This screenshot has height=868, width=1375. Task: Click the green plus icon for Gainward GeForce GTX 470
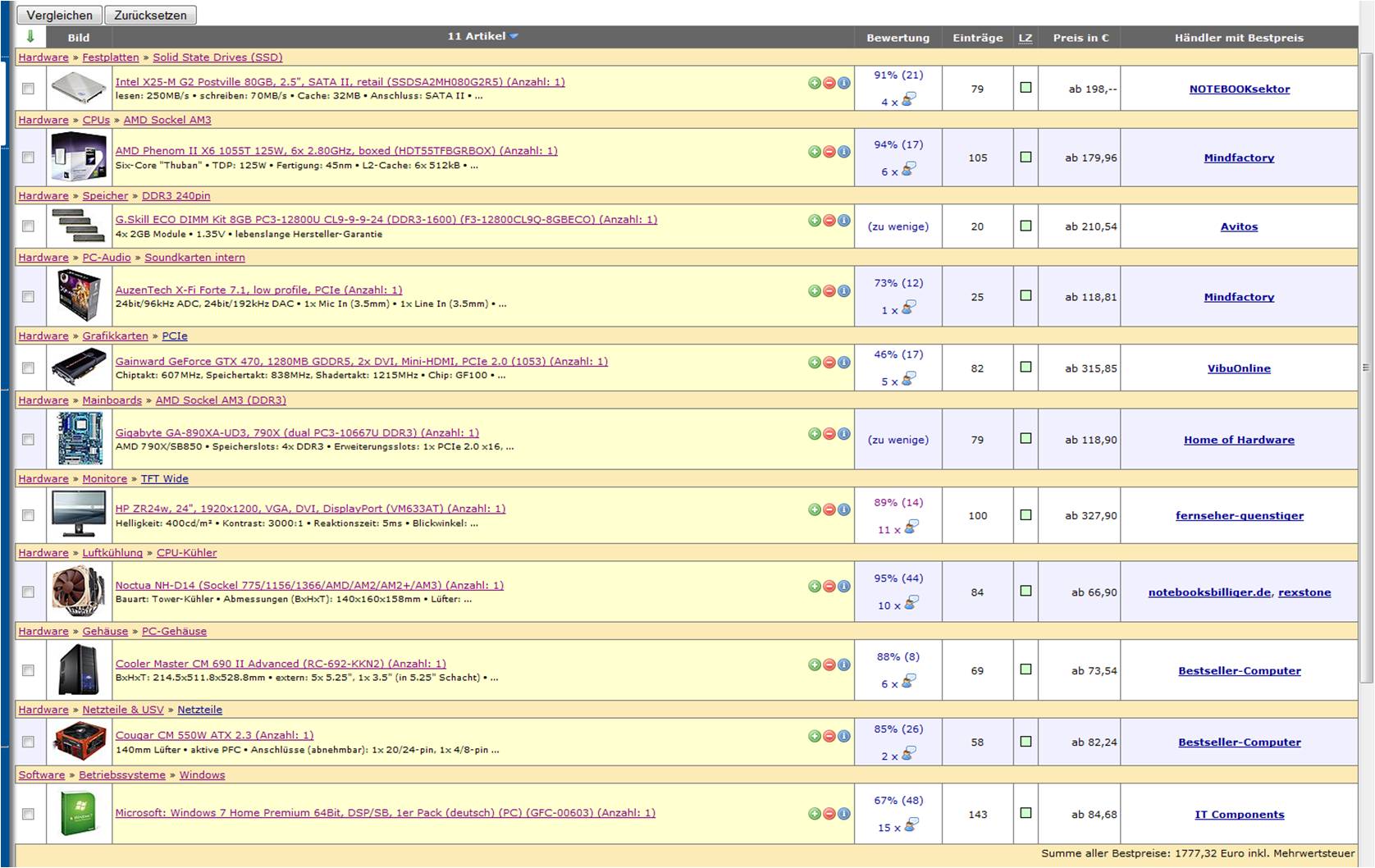coord(814,363)
